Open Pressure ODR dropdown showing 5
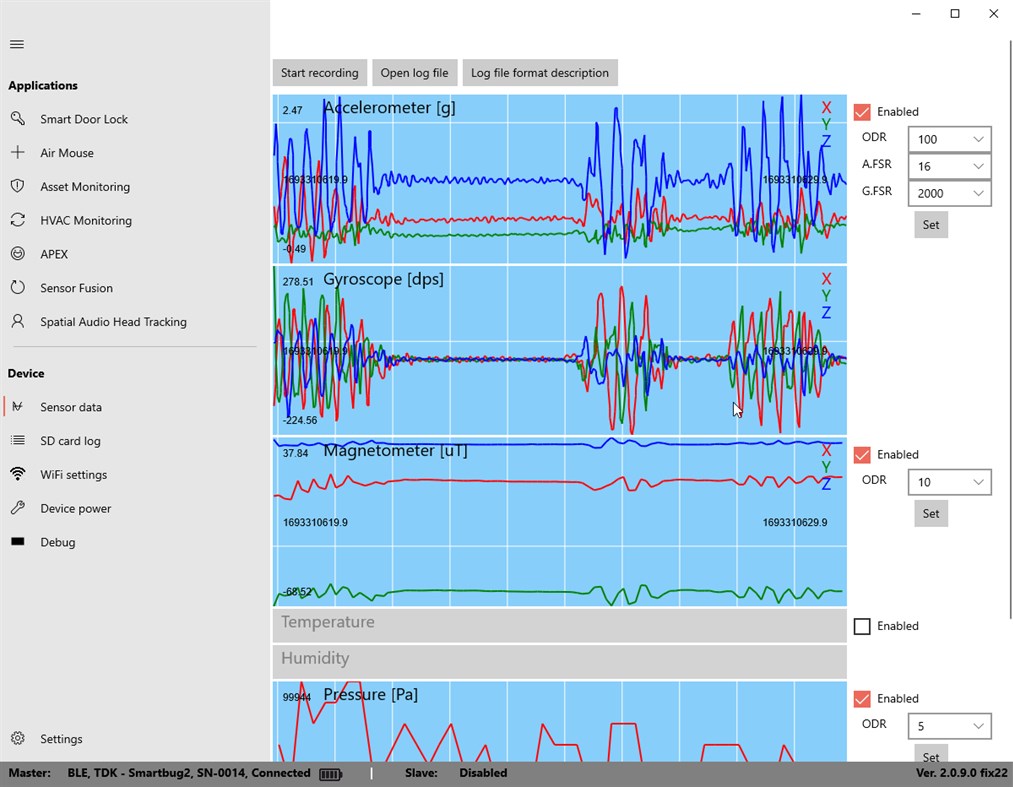This screenshot has width=1013, height=787. [x=949, y=726]
